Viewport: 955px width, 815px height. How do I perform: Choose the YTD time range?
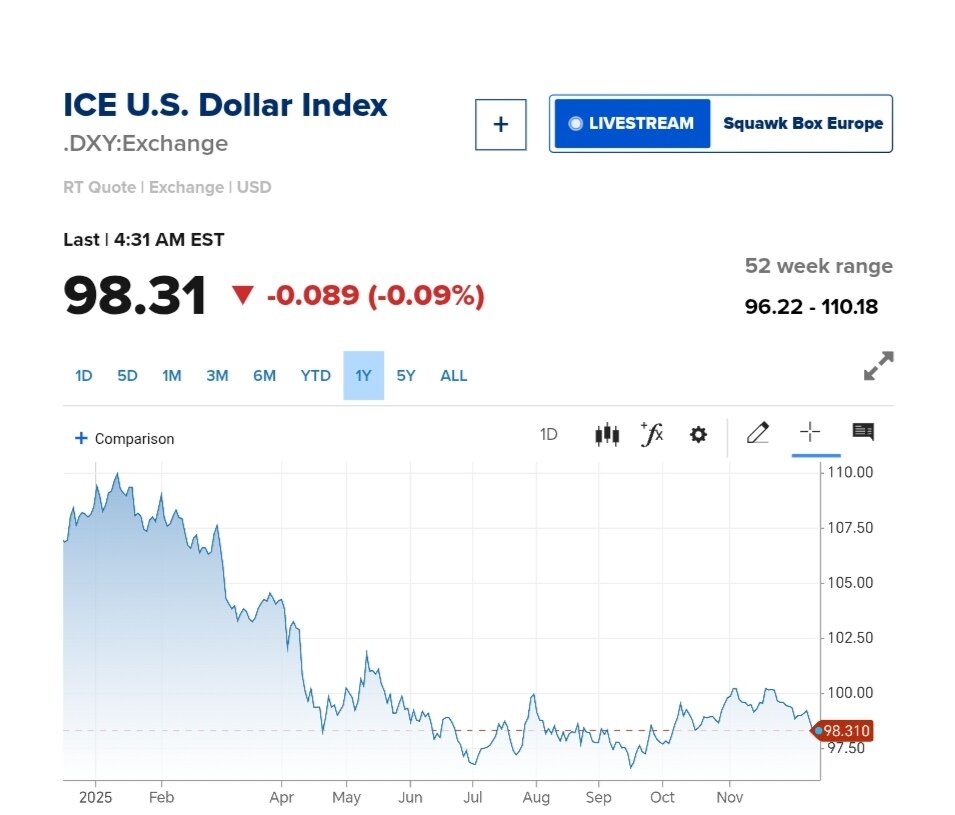click(315, 376)
